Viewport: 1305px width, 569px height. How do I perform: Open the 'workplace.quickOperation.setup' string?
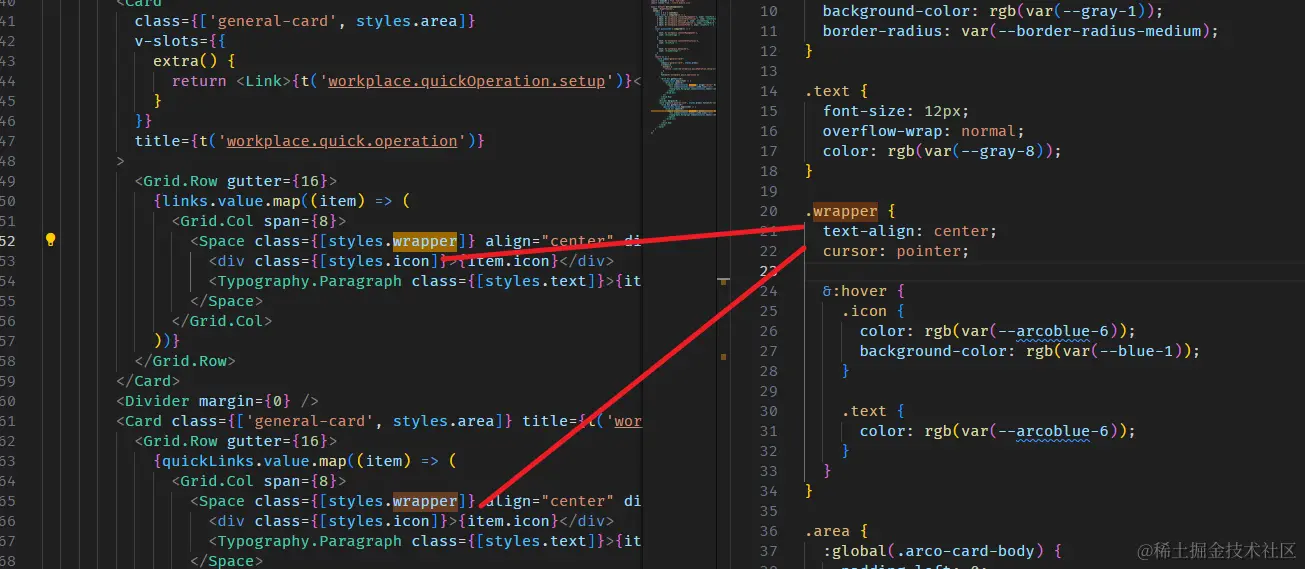point(467,81)
